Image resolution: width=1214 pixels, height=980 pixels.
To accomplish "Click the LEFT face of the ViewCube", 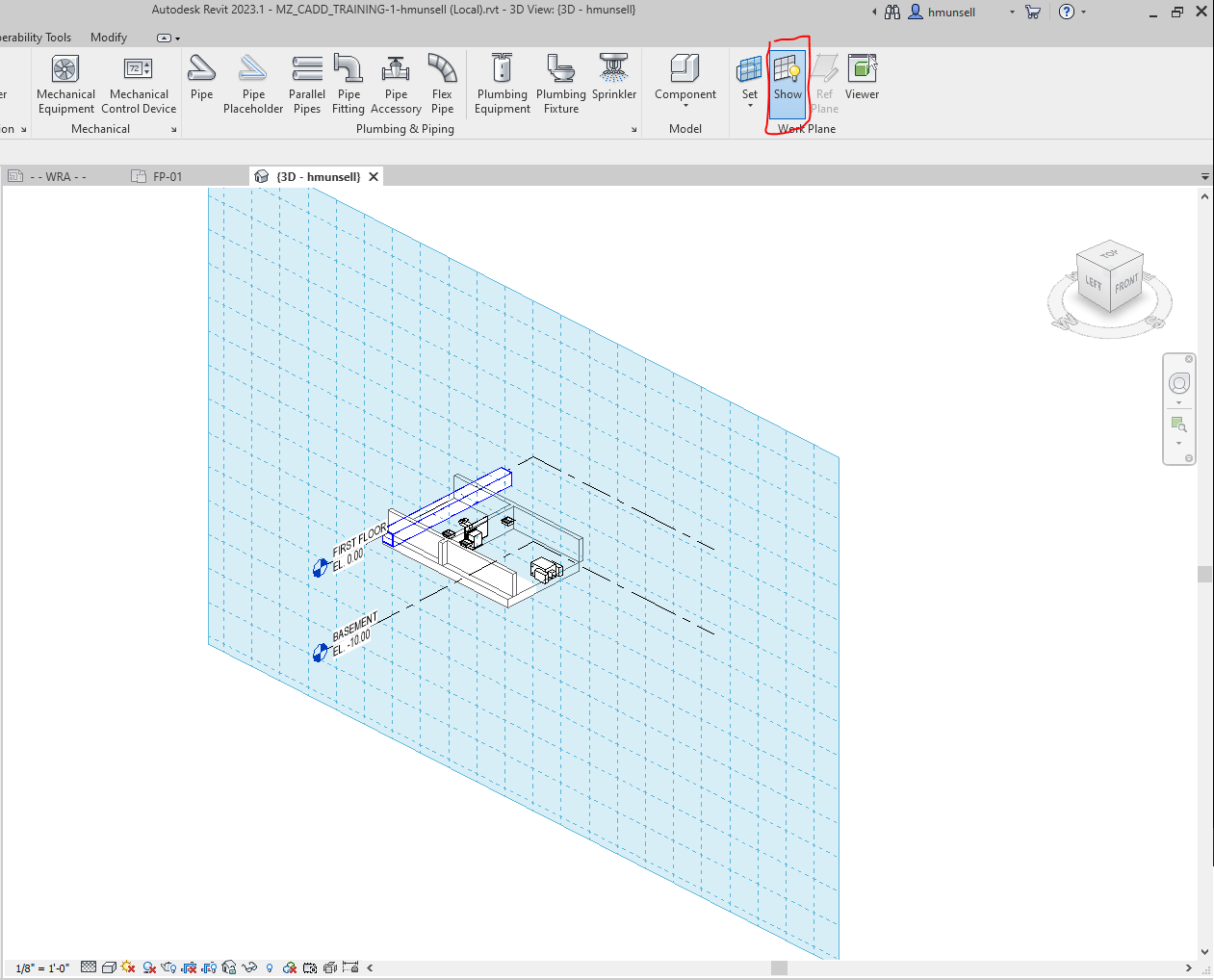I will coord(1094,283).
